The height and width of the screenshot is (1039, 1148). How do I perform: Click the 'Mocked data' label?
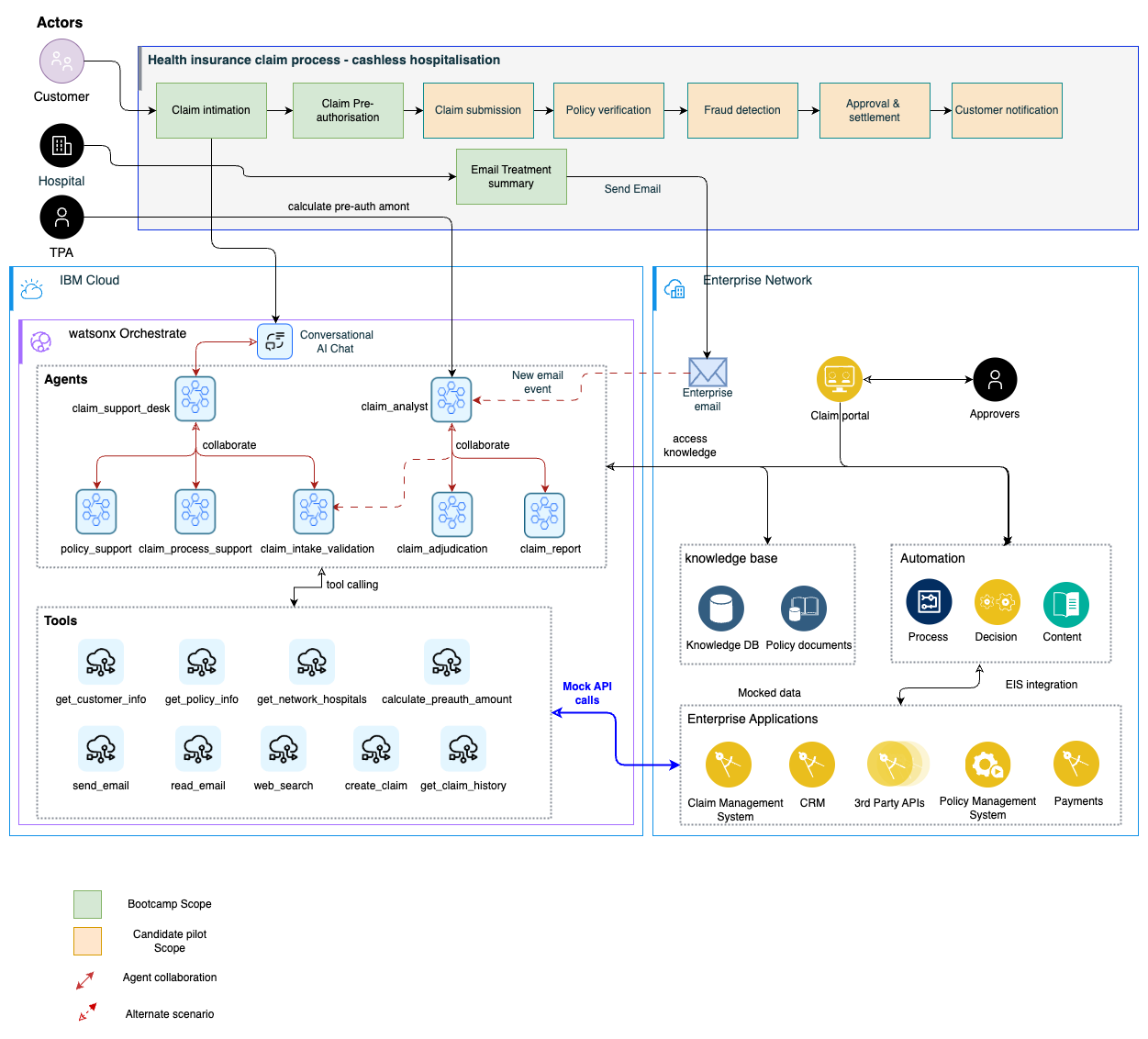(769, 693)
